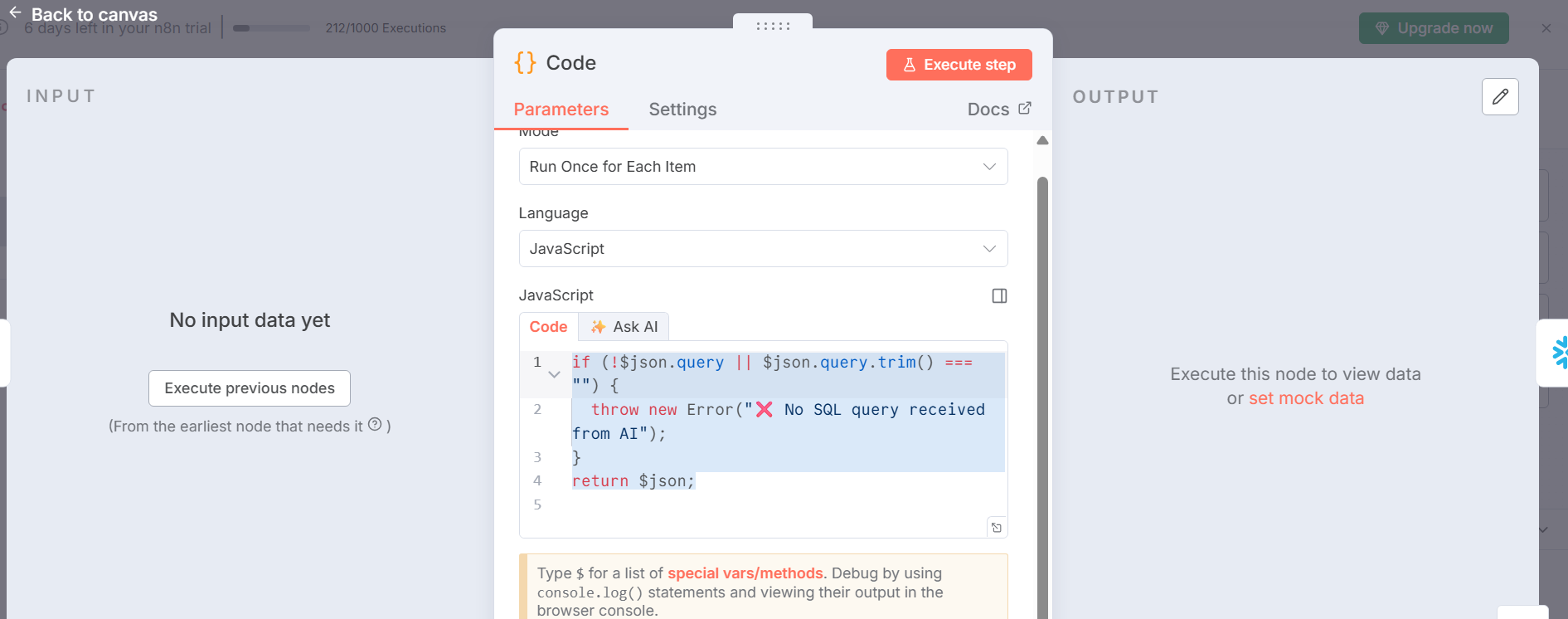
Task: Open the Mode dropdown Run Once for Each Item
Action: click(762, 167)
